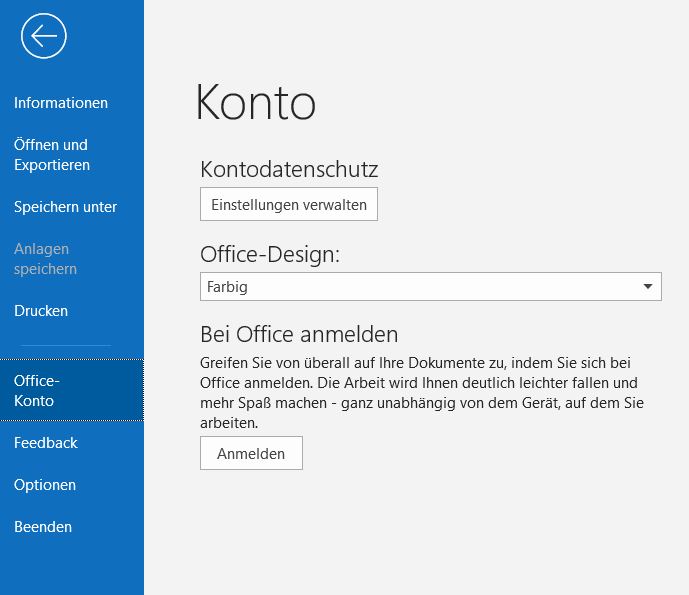Click the Kontodatenschutz heading
Viewport: 689px width, 595px height.
tap(289, 170)
